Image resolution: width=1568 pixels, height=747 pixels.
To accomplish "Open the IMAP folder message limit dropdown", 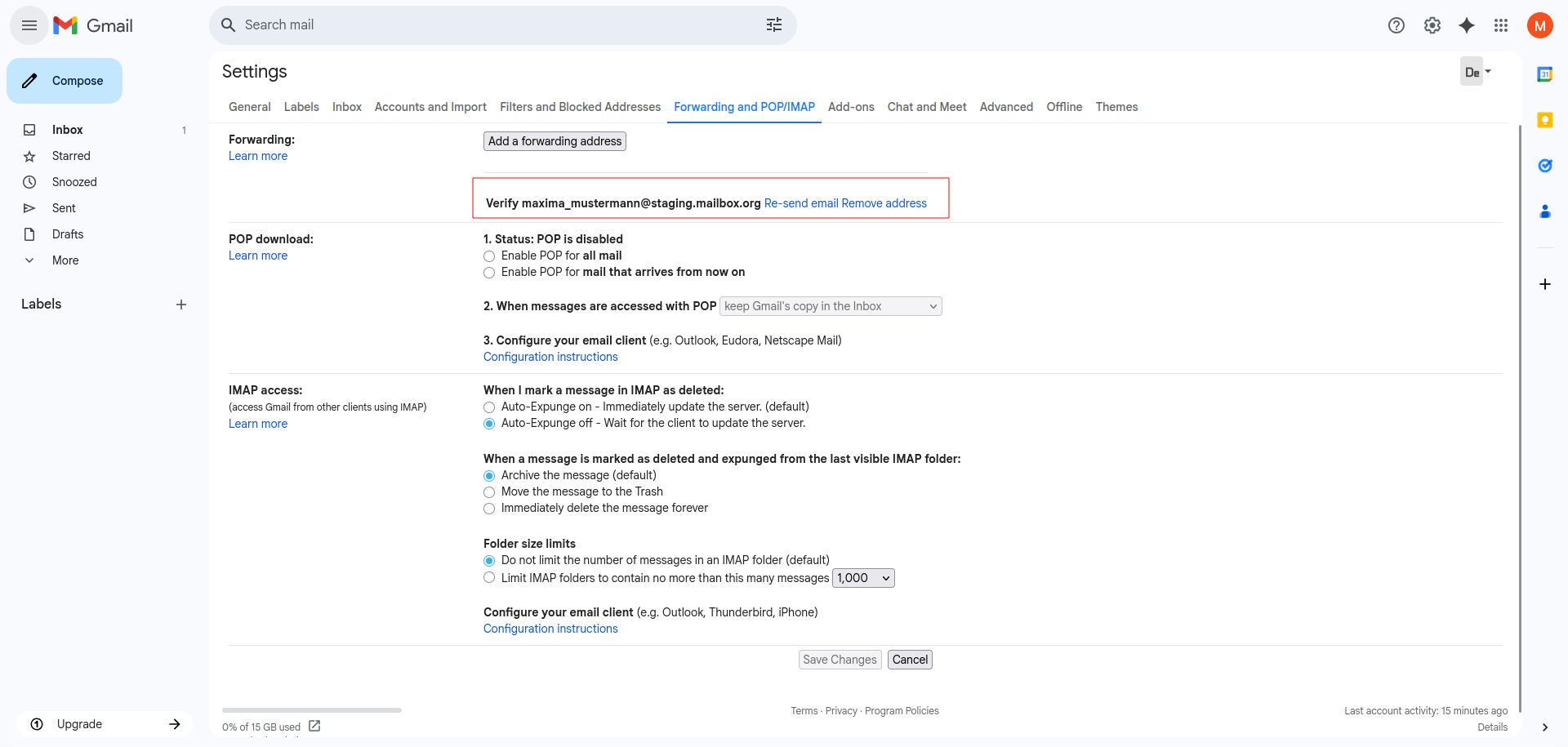I will (x=862, y=577).
